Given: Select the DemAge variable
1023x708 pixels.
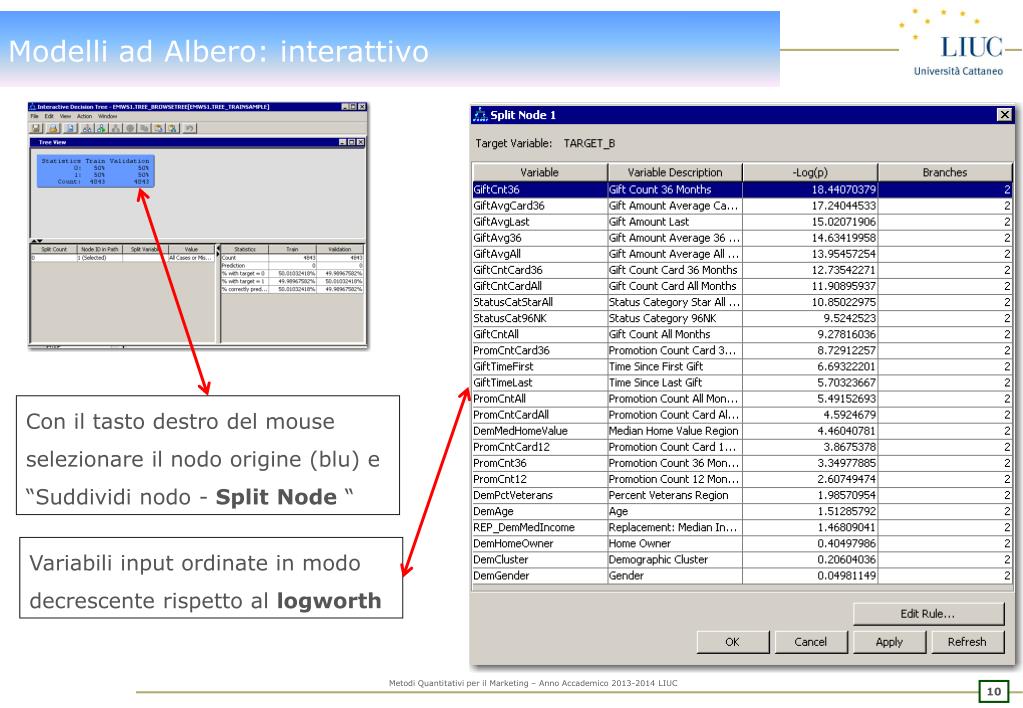Looking at the screenshot, I should pos(540,511).
